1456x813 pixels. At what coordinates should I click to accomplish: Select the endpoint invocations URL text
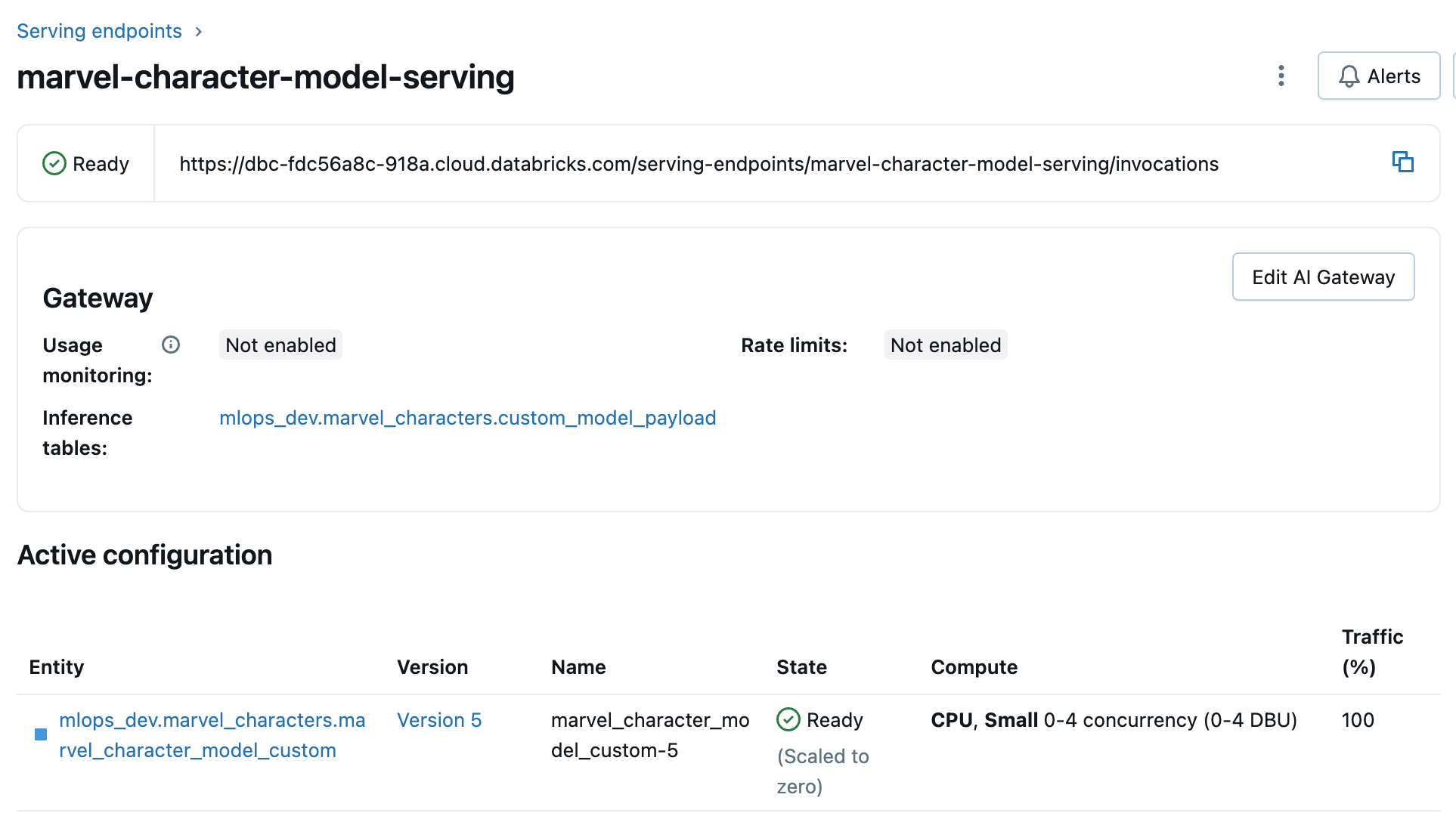pyautogui.click(x=699, y=164)
